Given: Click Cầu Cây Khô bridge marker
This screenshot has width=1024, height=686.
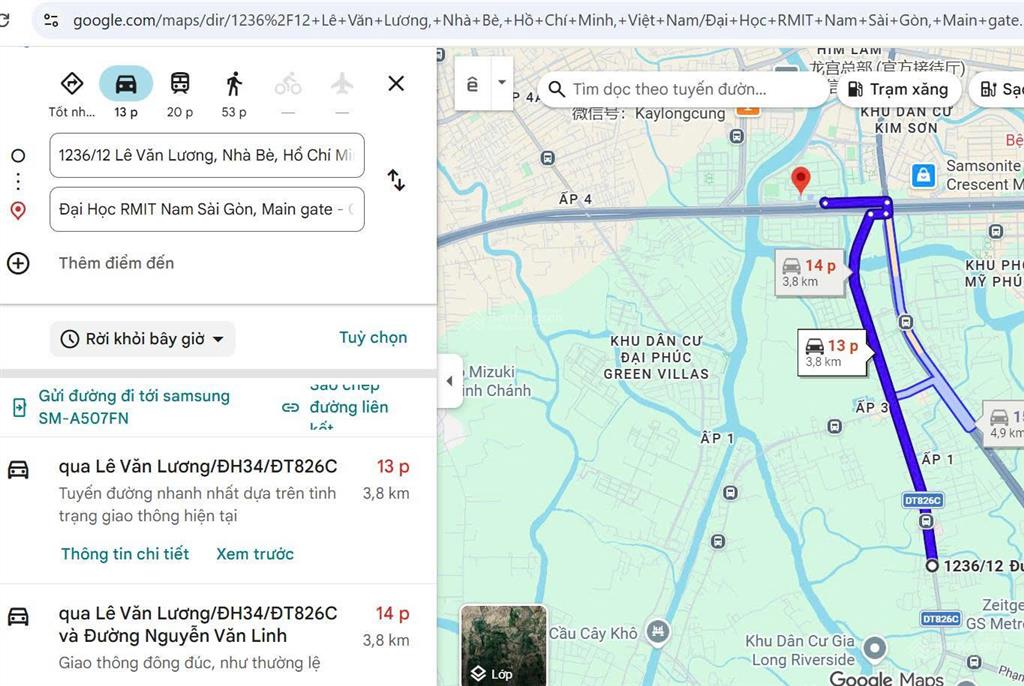Looking at the screenshot, I should point(658,631).
